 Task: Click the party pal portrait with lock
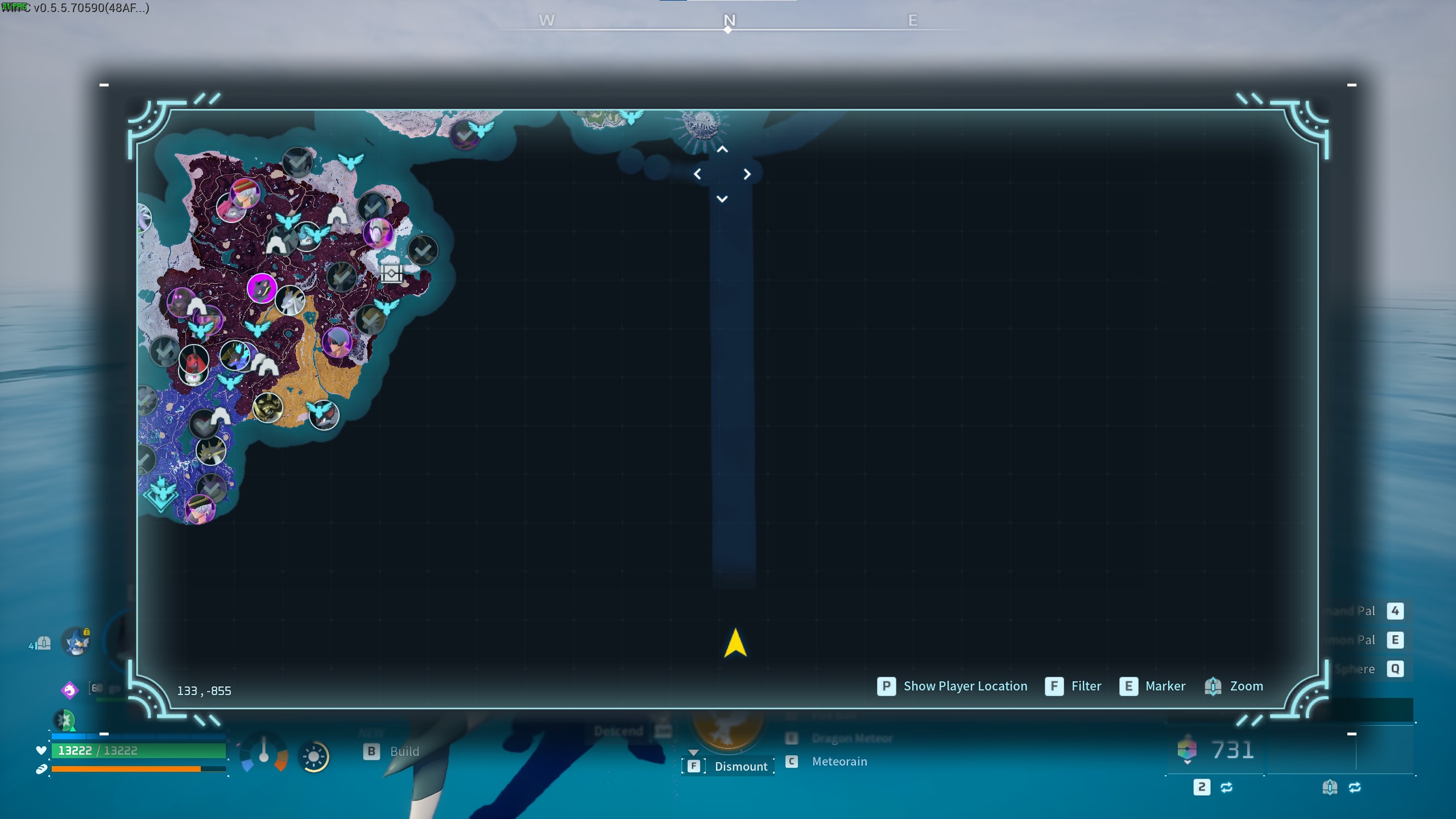(x=76, y=642)
